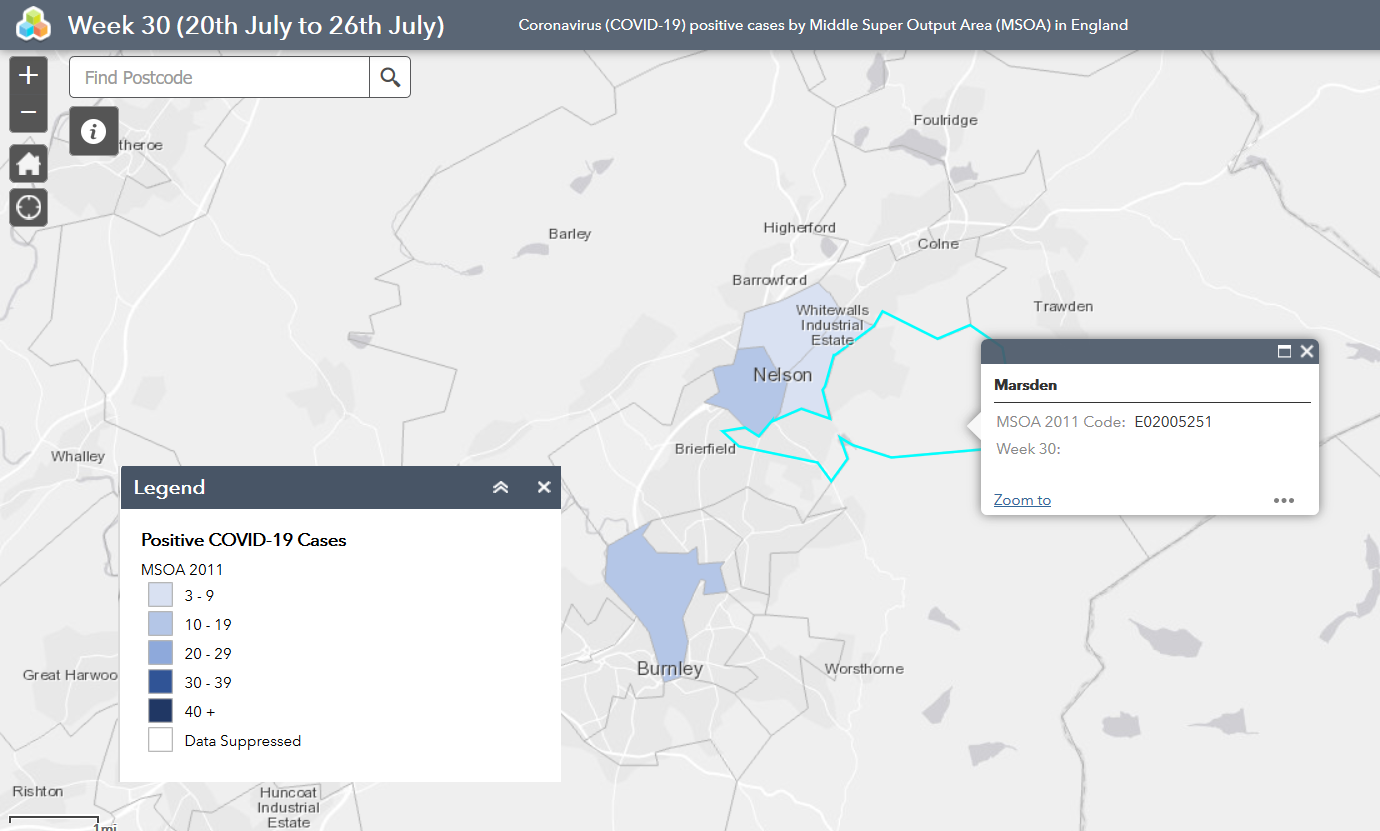Click the find my location icon

(x=28, y=207)
